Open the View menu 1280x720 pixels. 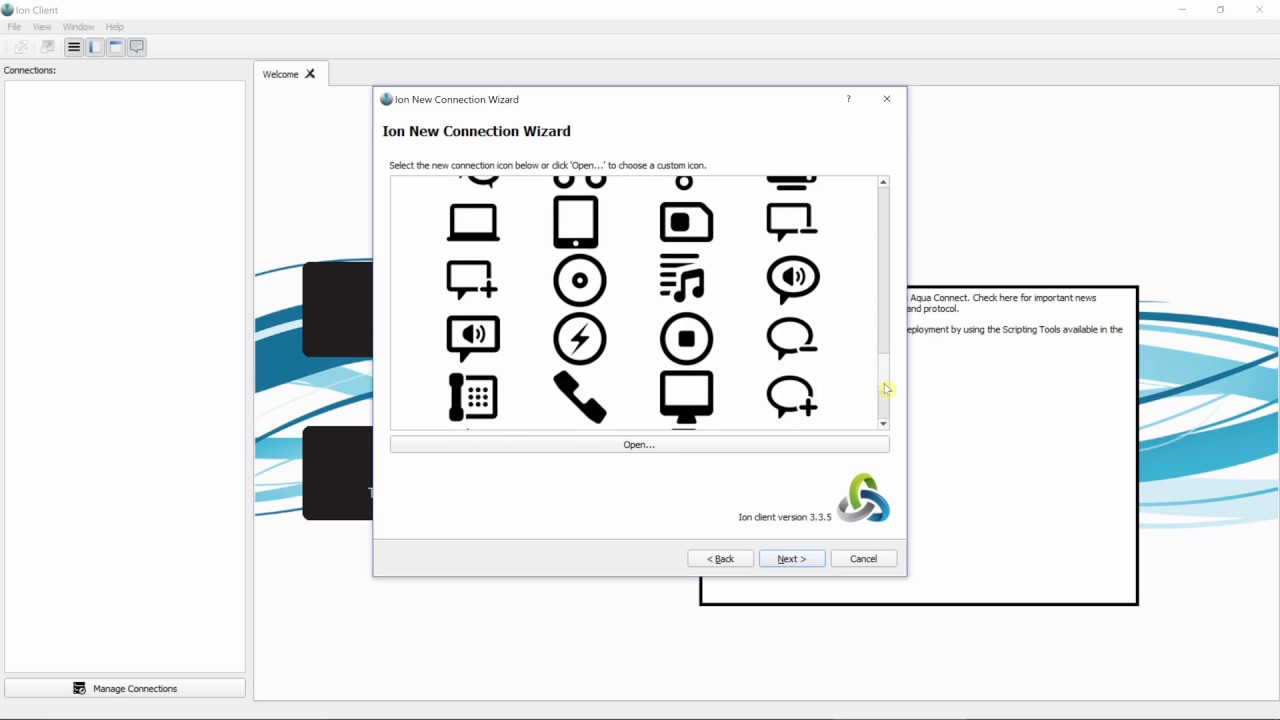click(42, 27)
